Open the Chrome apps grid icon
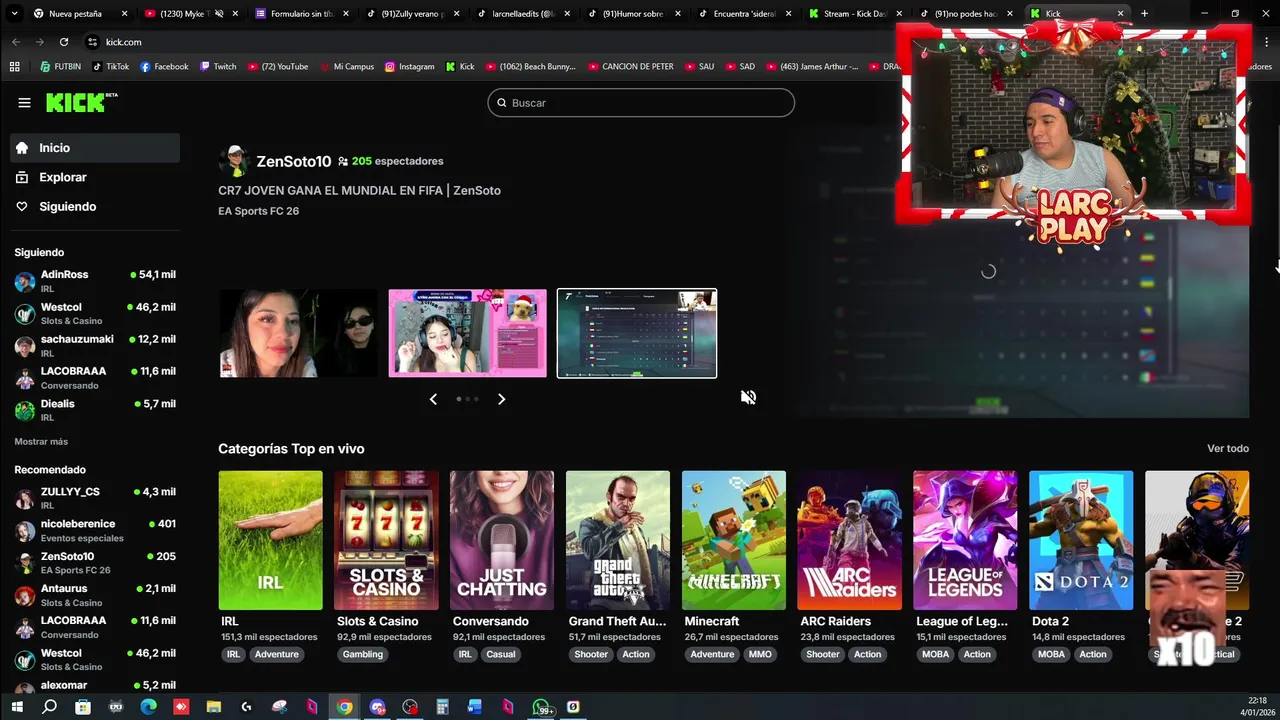Image resolution: width=1280 pixels, height=720 pixels. click(x=14, y=67)
